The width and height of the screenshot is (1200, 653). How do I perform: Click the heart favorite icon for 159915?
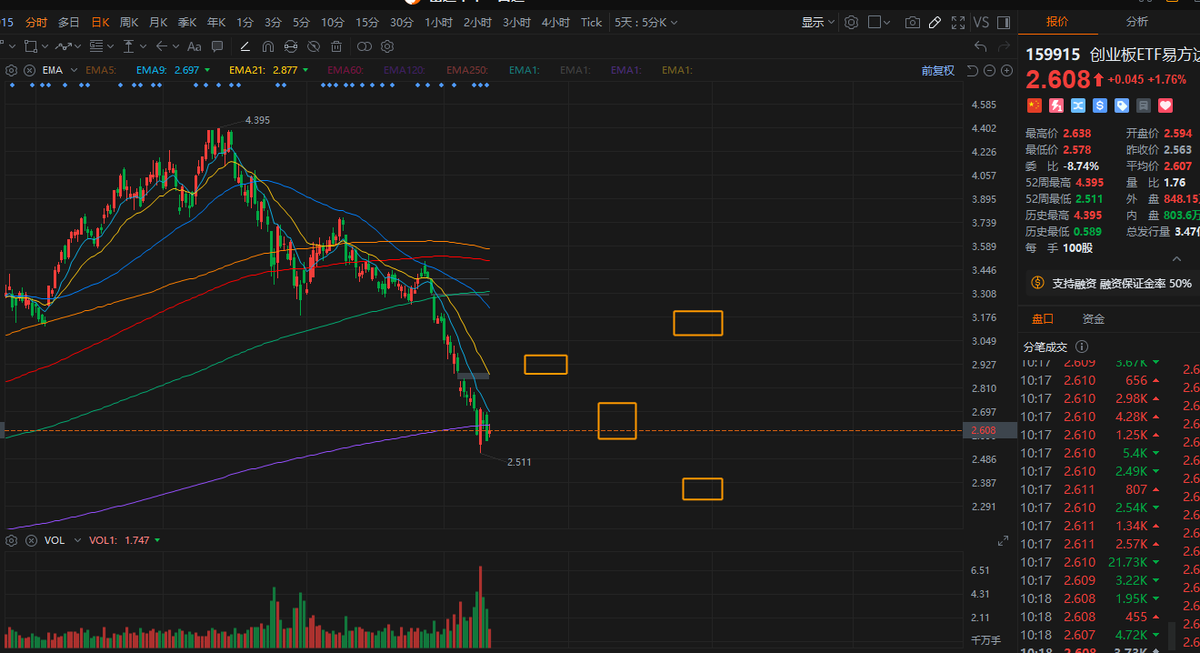pyautogui.click(x=1165, y=105)
